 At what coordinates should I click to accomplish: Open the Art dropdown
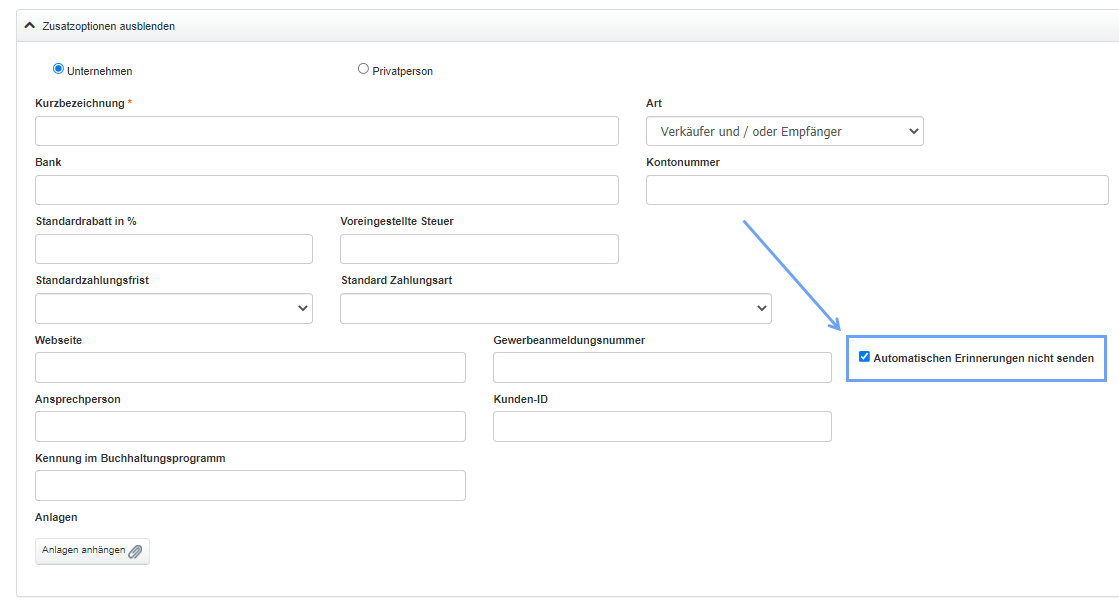[784, 131]
